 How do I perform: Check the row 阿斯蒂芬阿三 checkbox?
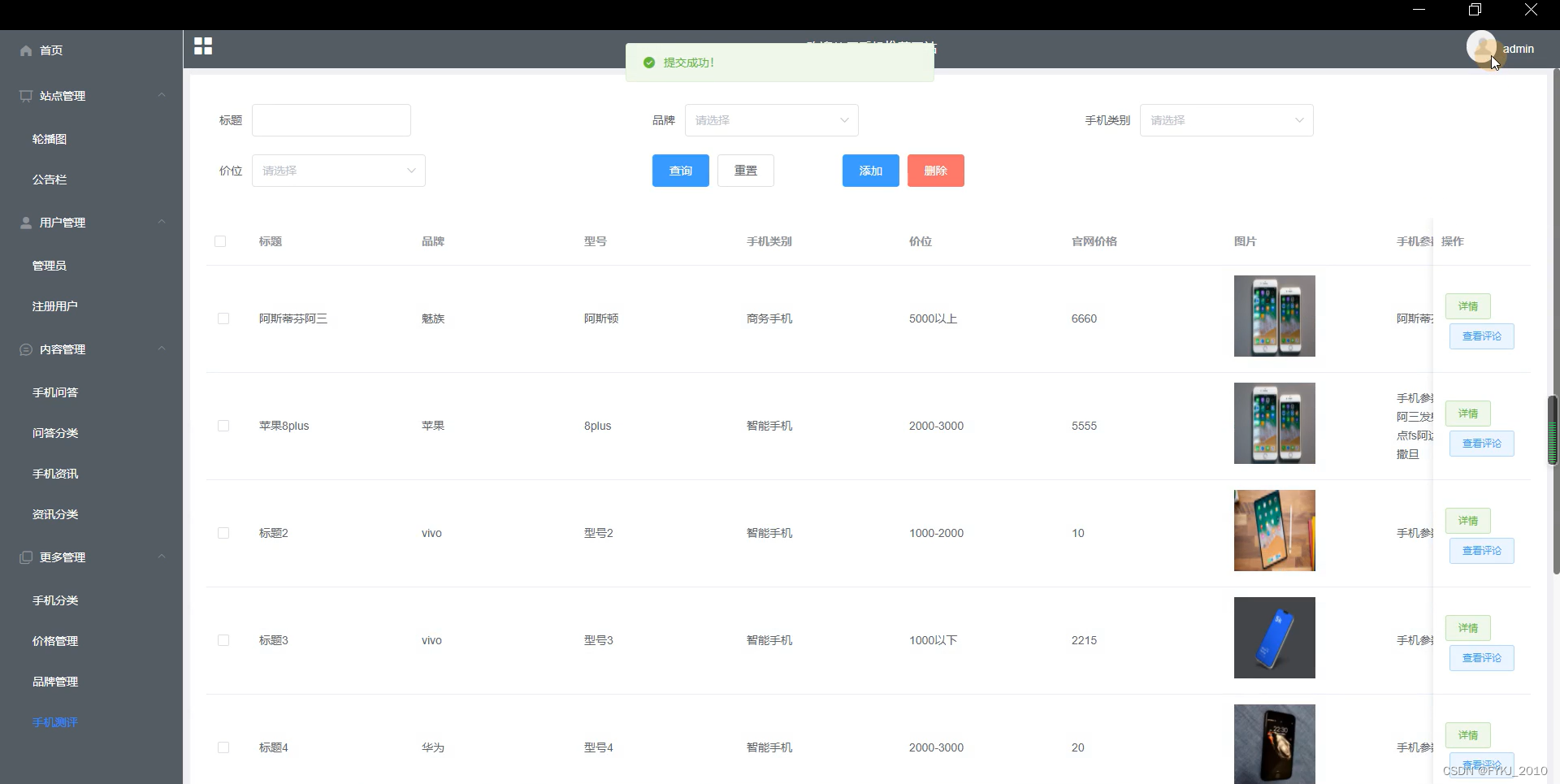[223, 318]
